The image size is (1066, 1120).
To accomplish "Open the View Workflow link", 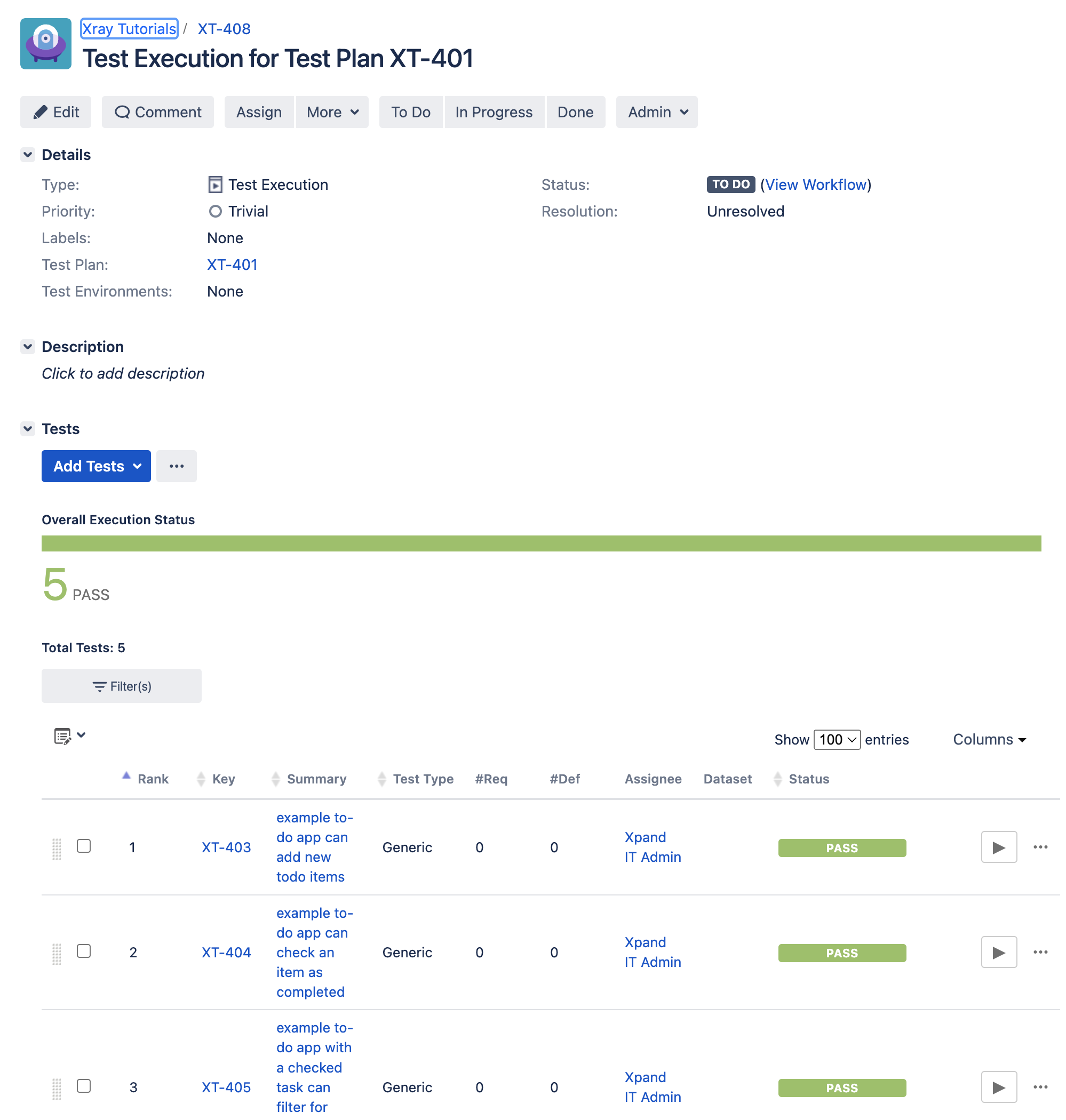I will point(816,185).
